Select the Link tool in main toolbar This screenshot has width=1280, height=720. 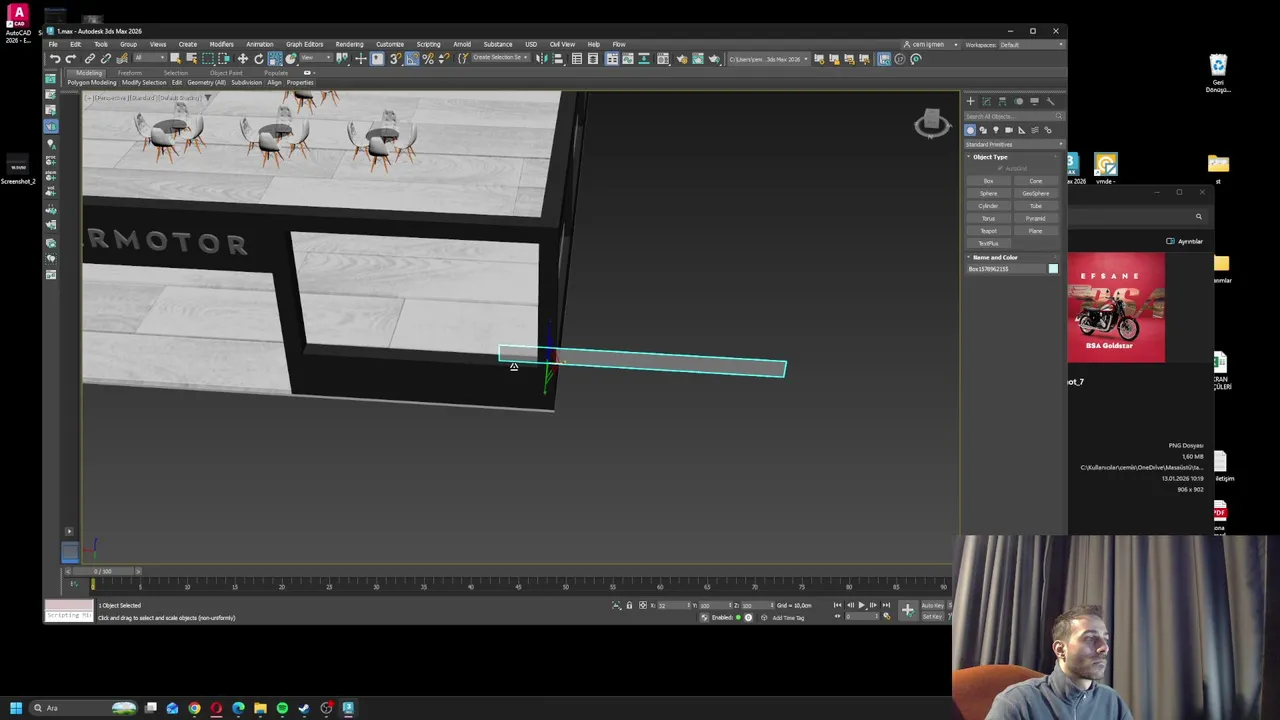[x=90, y=59]
